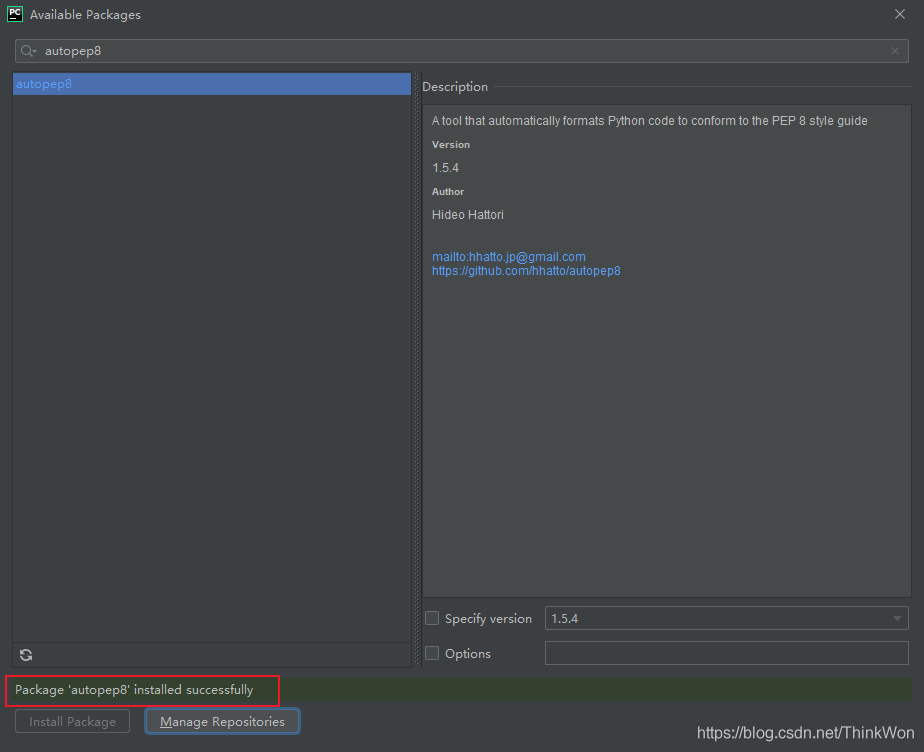Focus the package search field
The image size is (924, 752).
460,51
